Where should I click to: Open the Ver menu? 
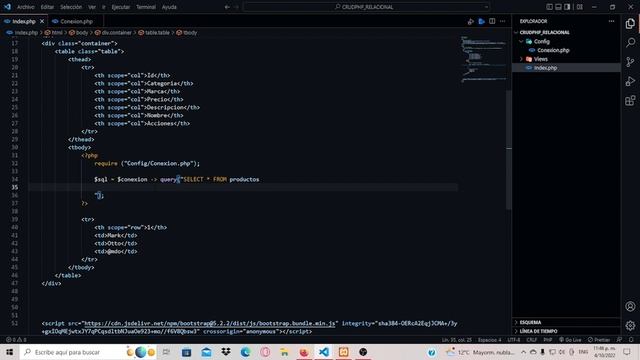click(x=92, y=7)
